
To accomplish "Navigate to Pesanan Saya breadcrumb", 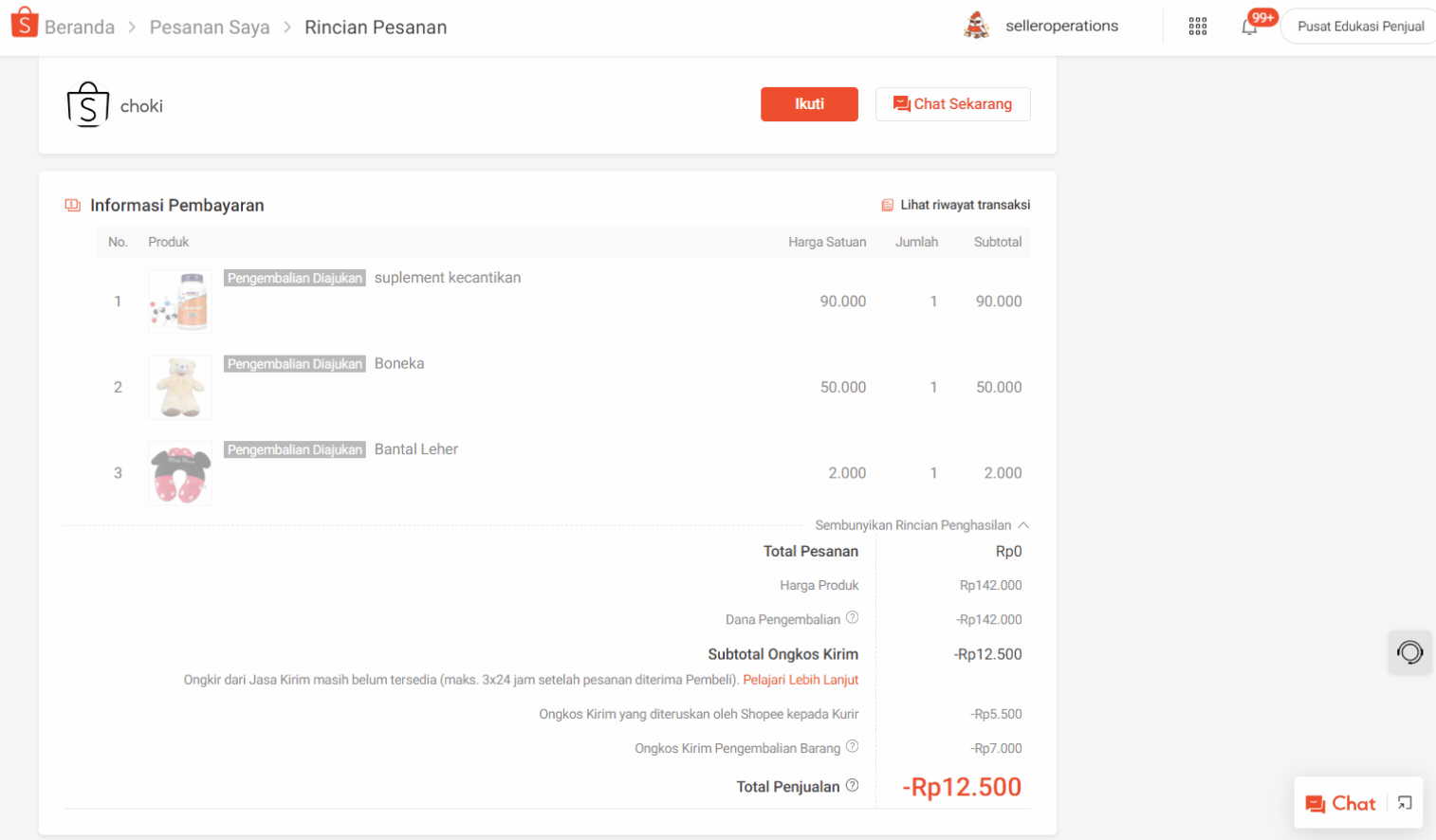I will [x=209, y=27].
